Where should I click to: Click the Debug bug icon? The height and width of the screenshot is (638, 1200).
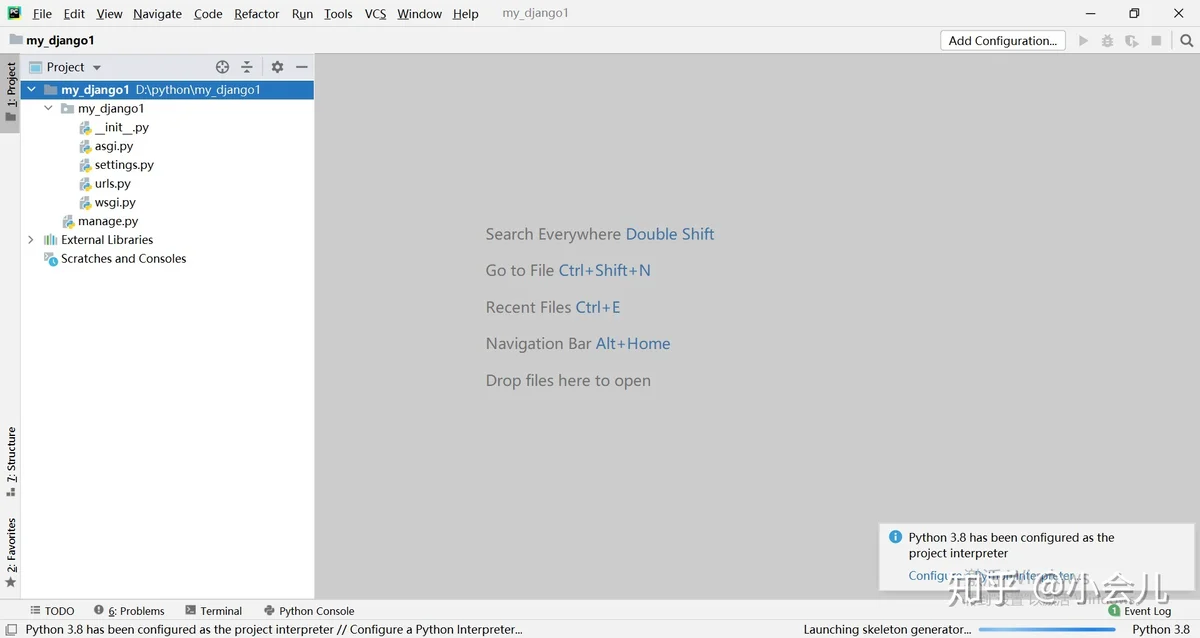tap(1107, 41)
